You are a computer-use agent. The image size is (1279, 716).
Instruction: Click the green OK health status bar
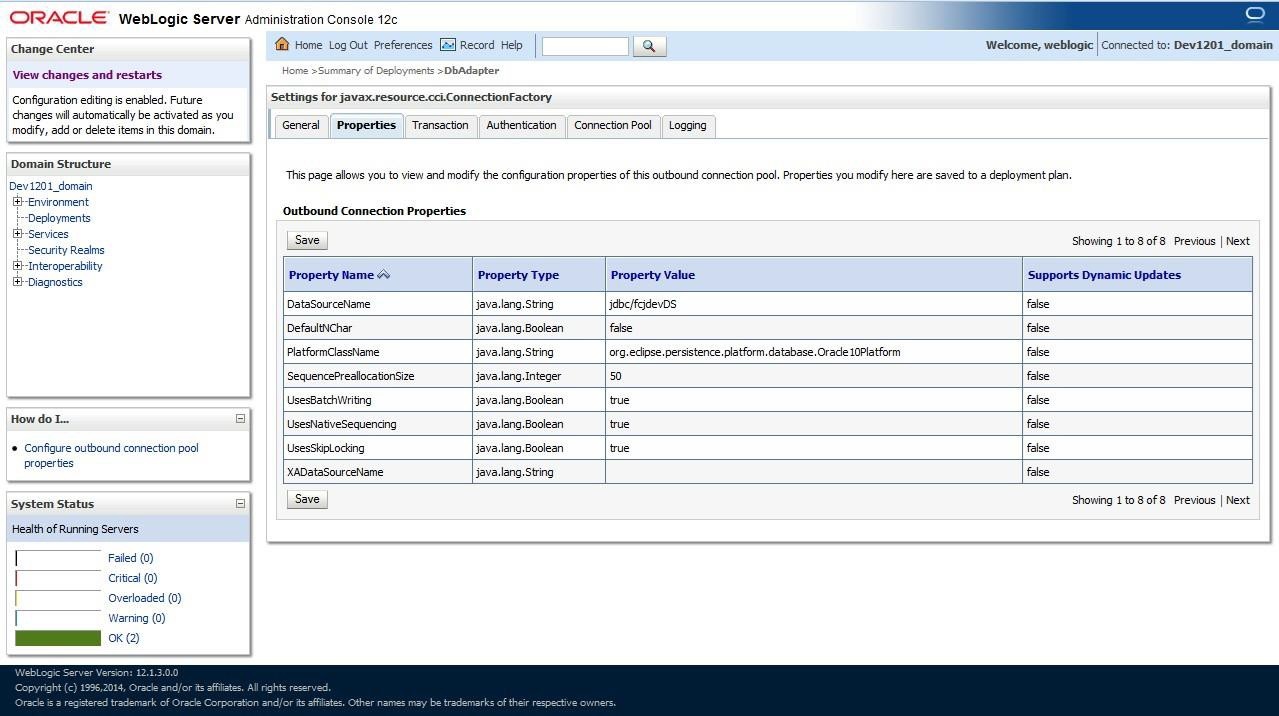58,638
